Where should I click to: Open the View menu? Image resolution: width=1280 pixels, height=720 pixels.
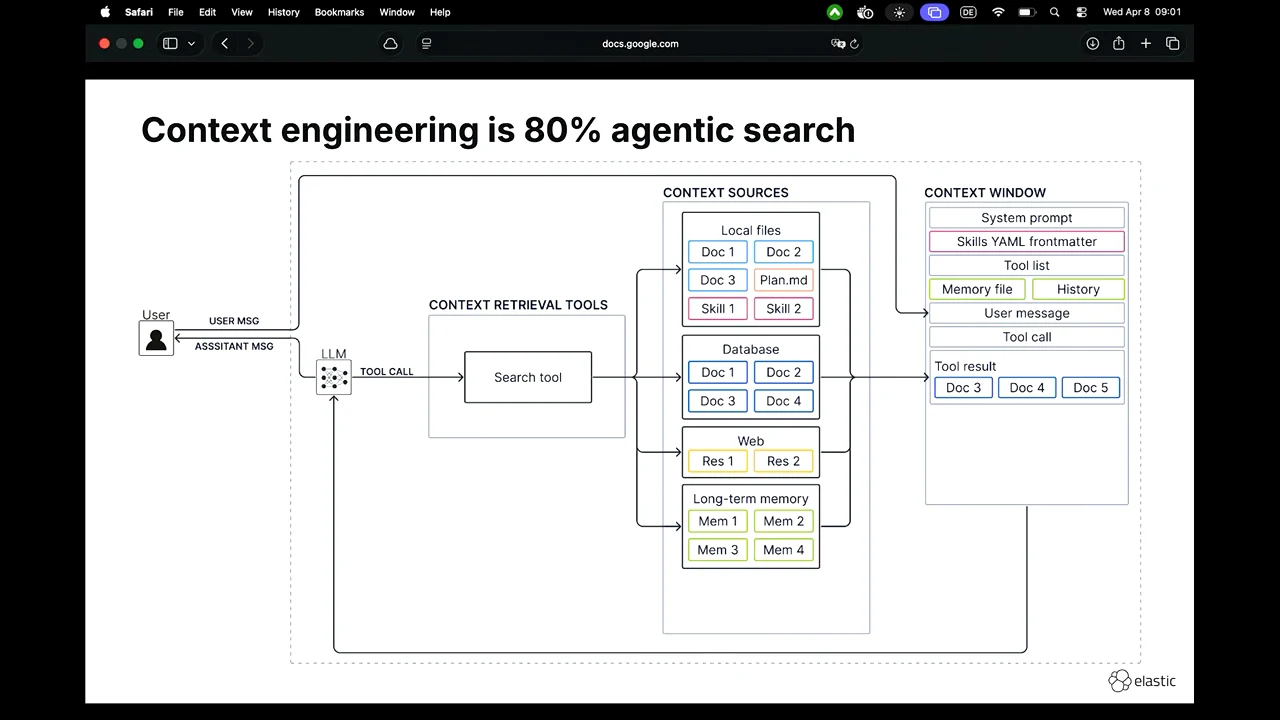point(242,12)
